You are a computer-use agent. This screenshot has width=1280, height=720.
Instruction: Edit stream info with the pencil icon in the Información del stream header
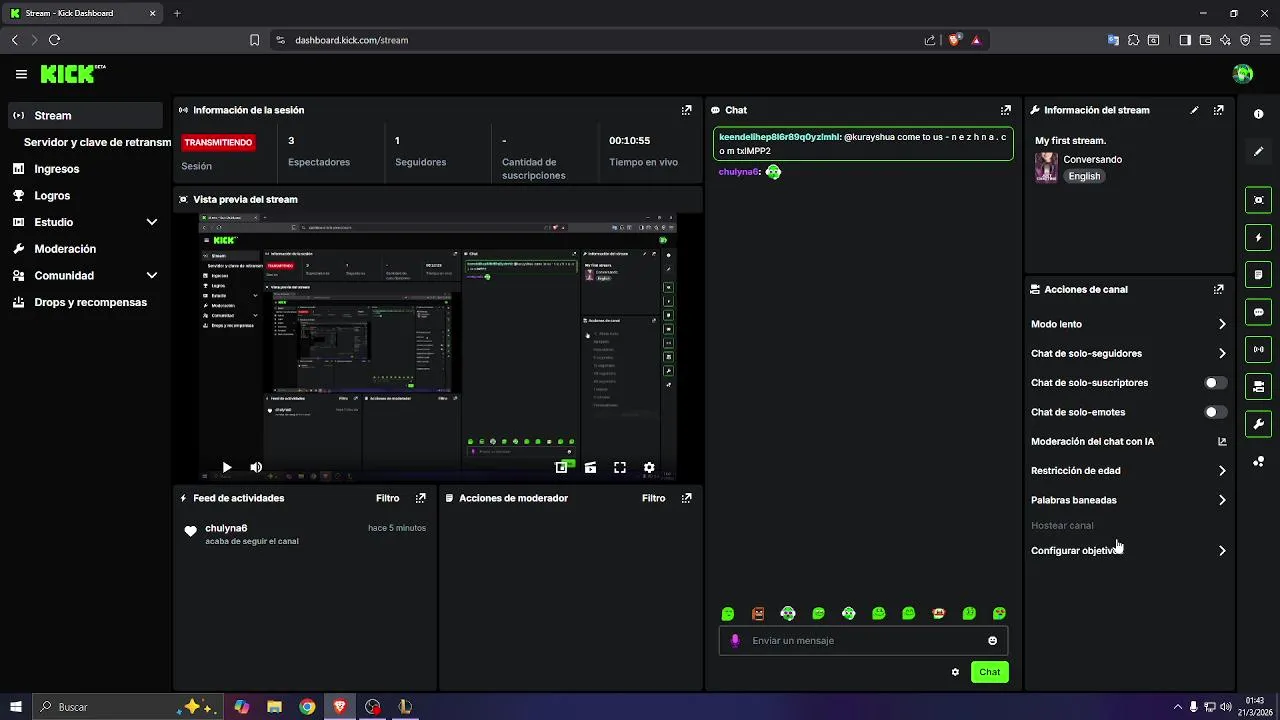pos(1194,110)
